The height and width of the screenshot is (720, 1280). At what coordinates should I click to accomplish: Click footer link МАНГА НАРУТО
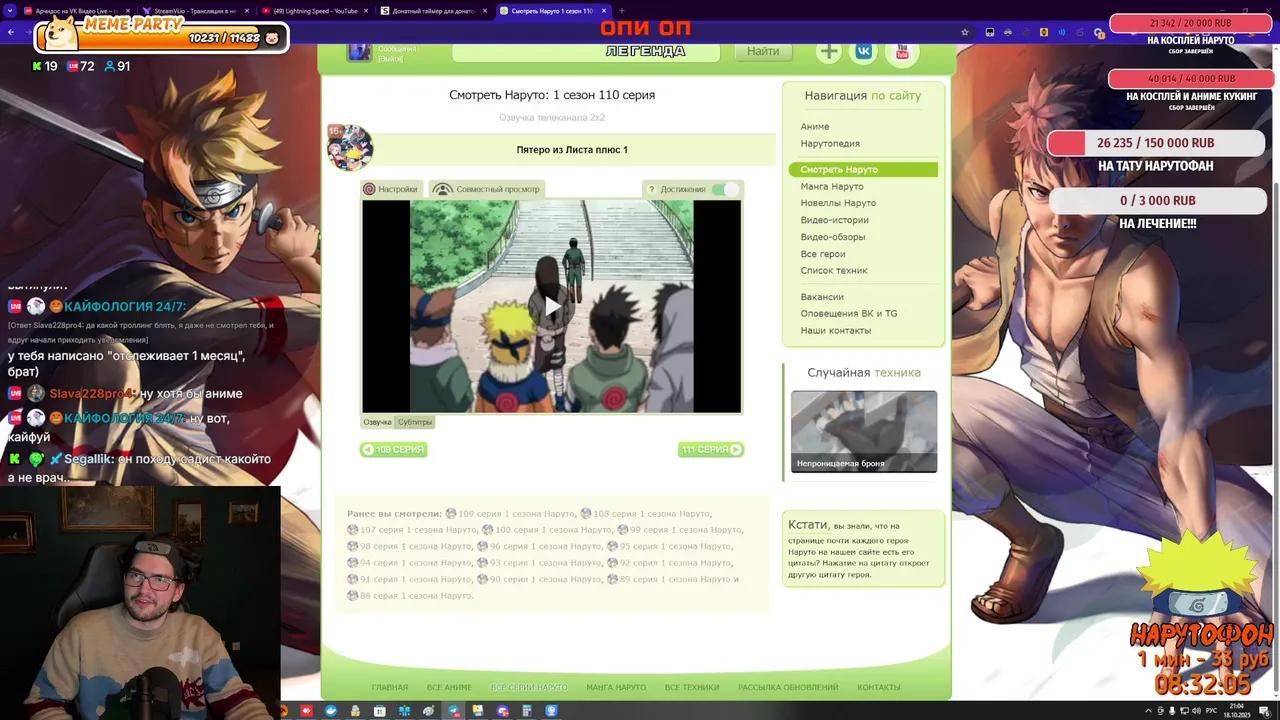coord(616,688)
